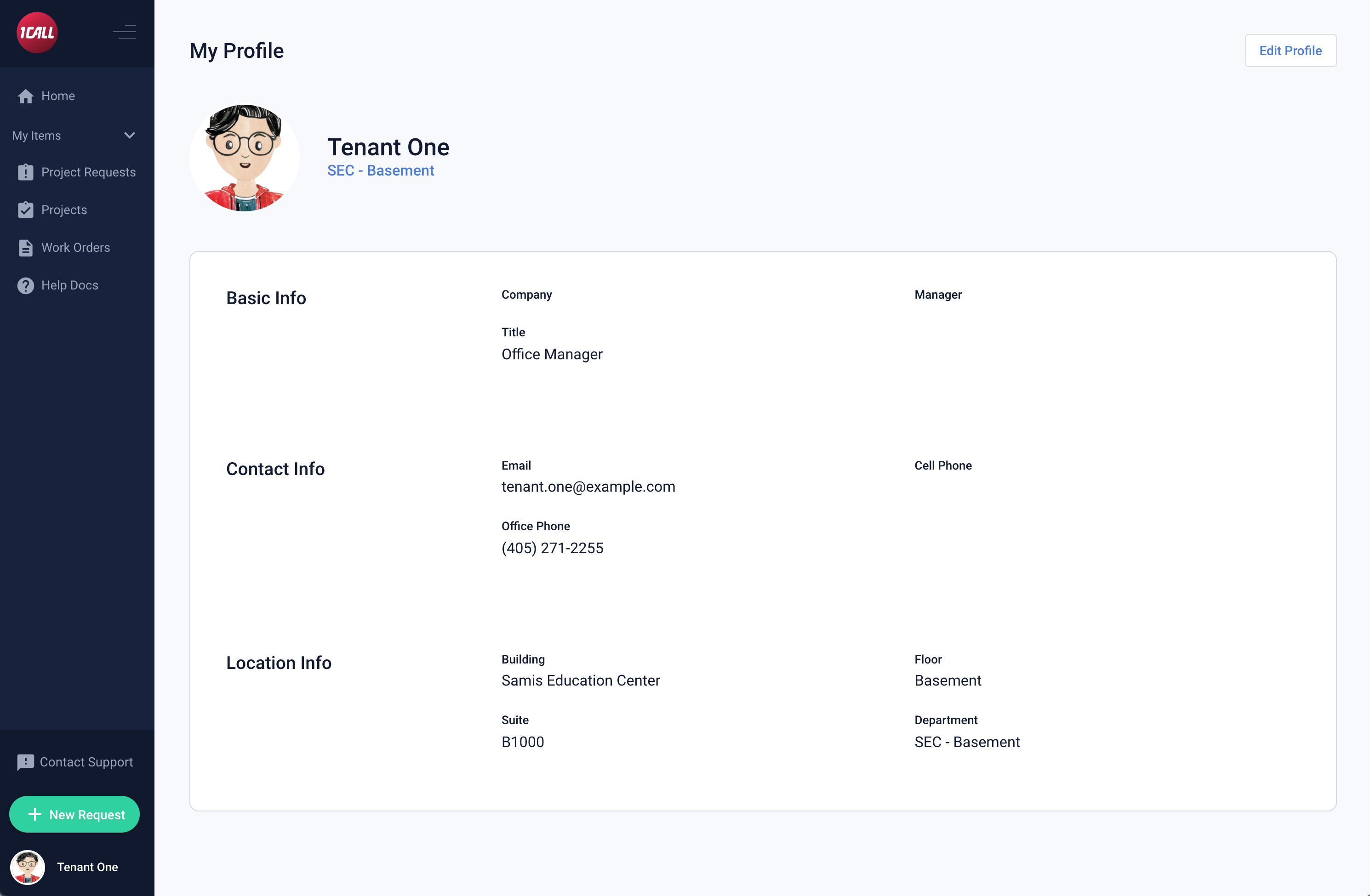Collapse sidebar using the hamburger menu icon

point(125,32)
